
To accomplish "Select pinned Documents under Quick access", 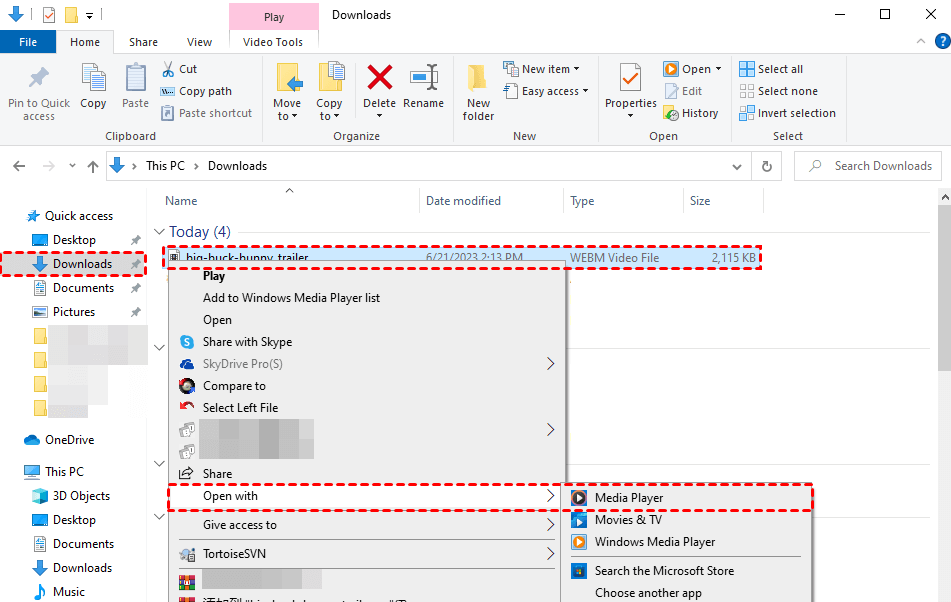I will 83,288.
